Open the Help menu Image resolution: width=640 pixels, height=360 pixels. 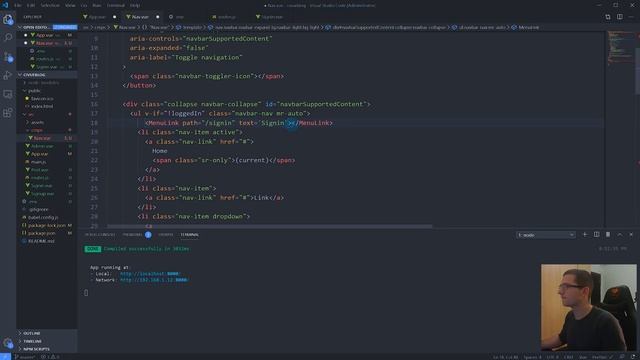click(135, 5)
